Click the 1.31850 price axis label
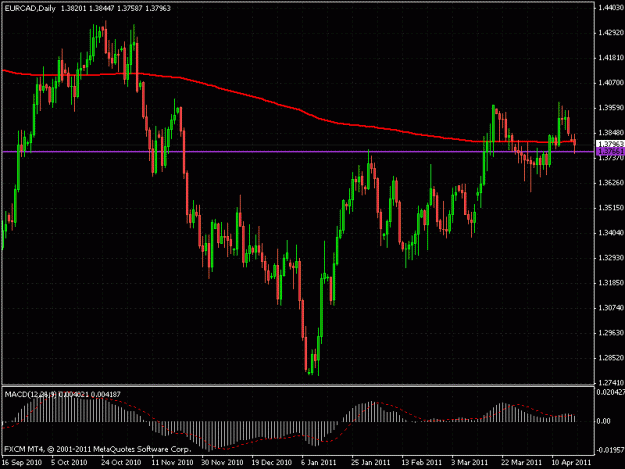Screen dimensions: 625x469 point(611,283)
